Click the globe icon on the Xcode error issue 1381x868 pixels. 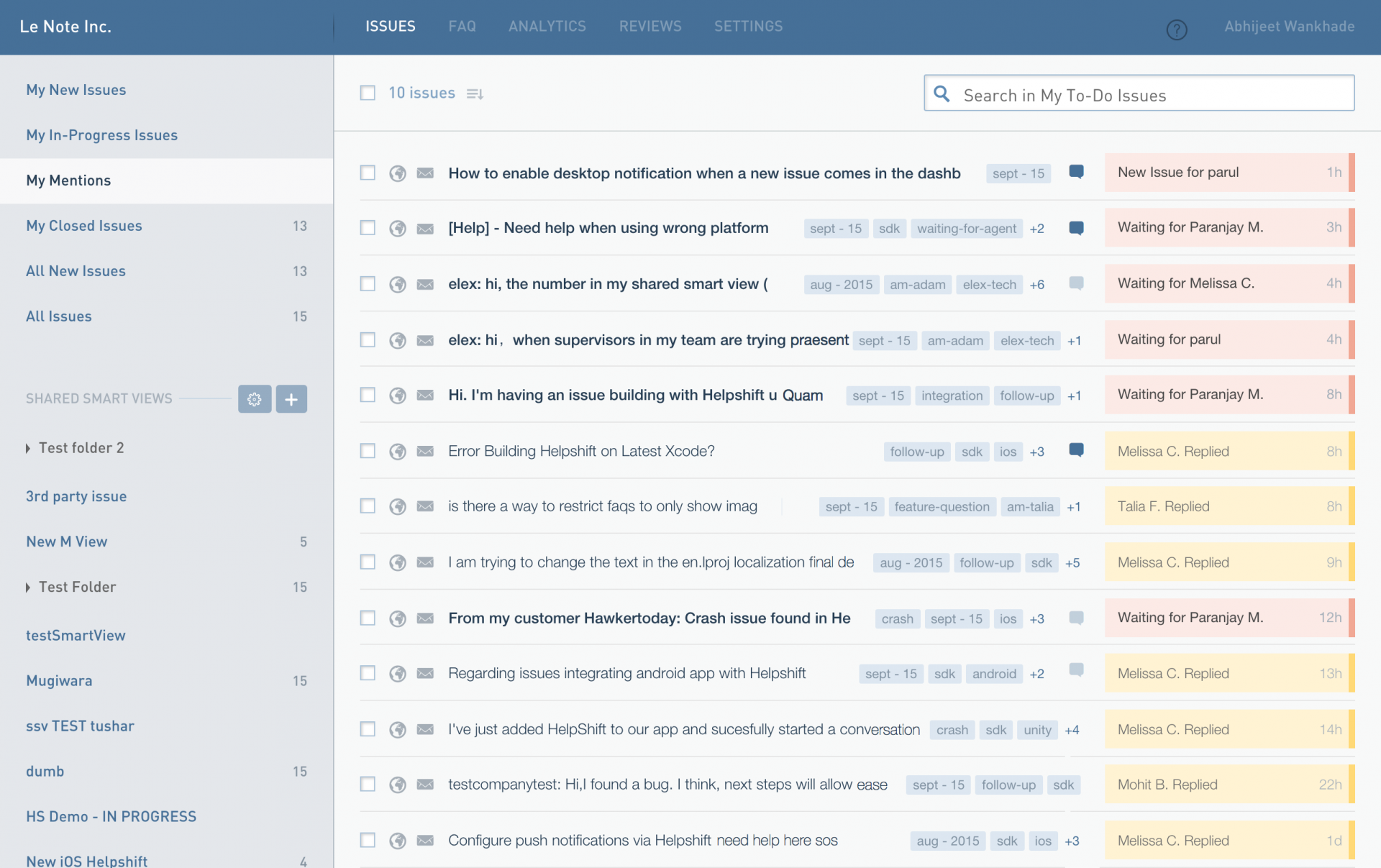pos(398,451)
